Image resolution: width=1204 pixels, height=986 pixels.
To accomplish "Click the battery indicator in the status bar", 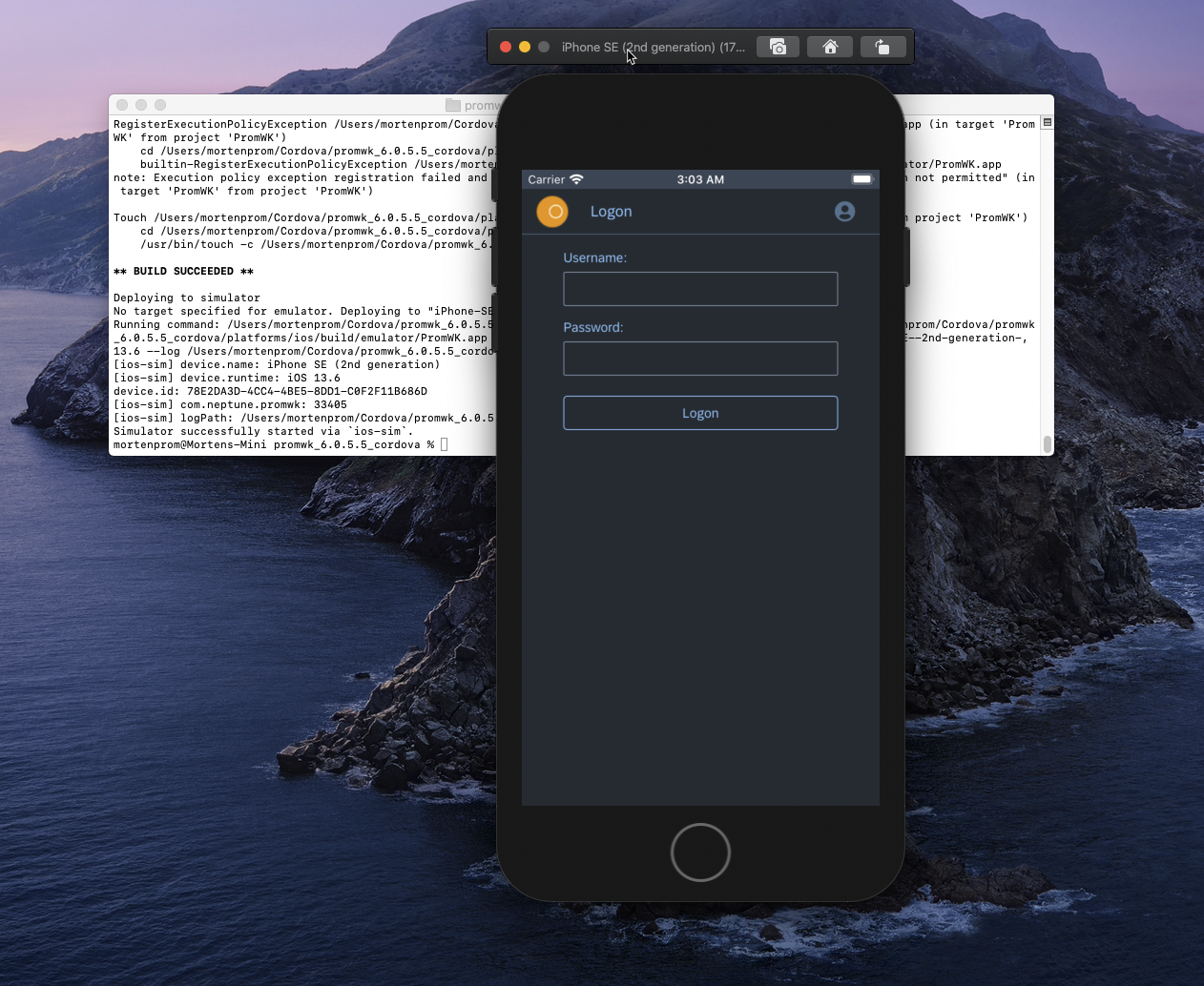I will [x=861, y=178].
